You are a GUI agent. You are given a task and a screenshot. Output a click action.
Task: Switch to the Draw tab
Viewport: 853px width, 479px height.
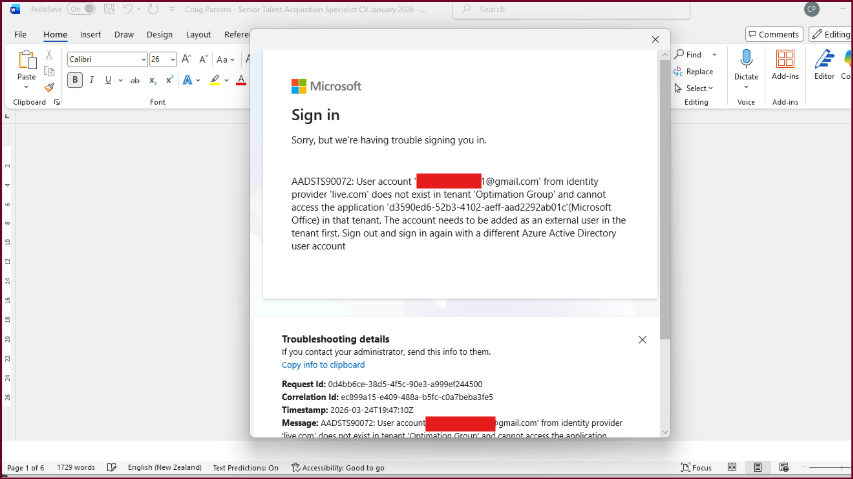pos(124,34)
